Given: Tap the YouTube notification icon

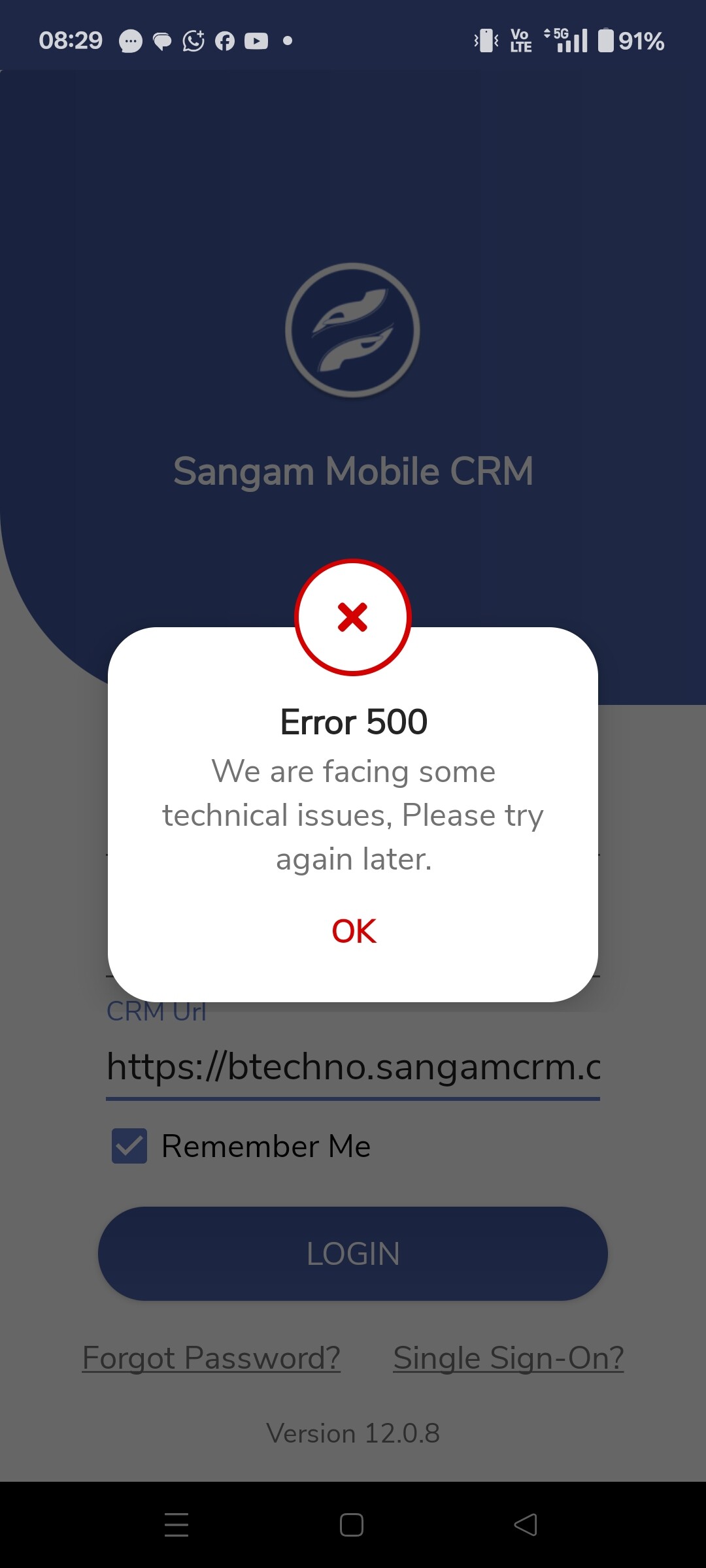Looking at the screenshot, I should [256, 41].
